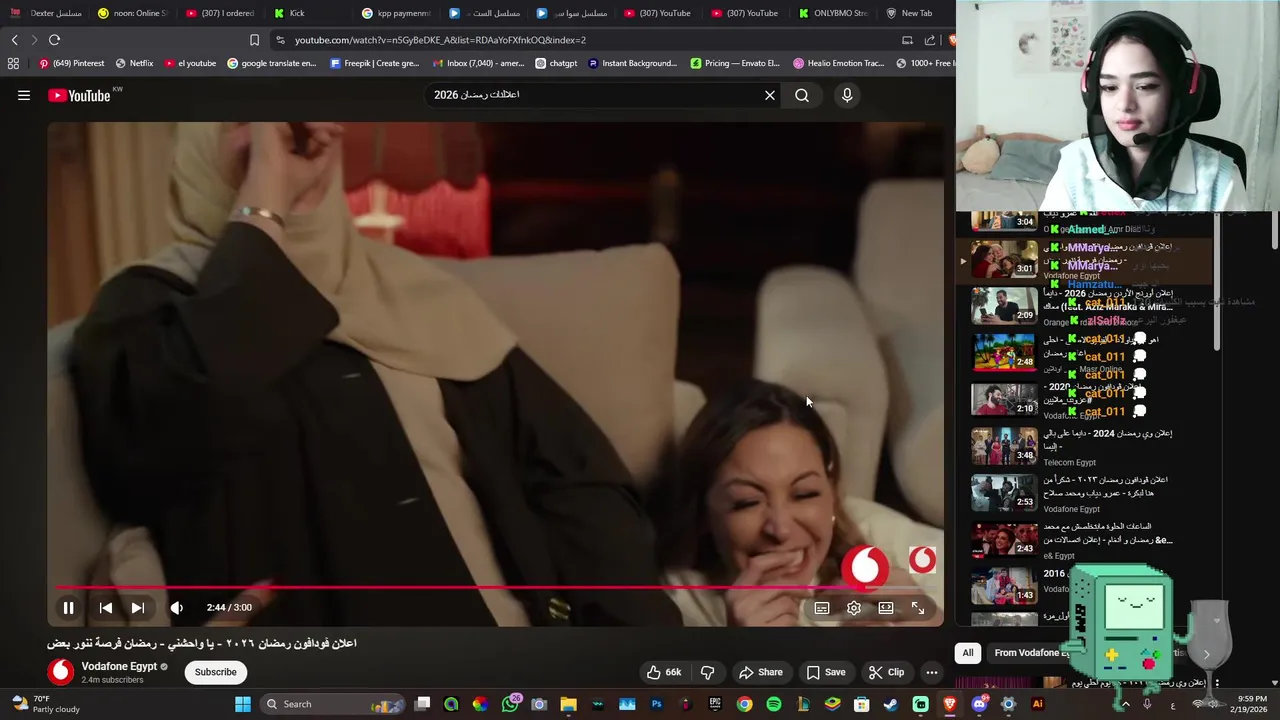Start voice search with microphone icon
The width and height of the screenshot is (1280, 720).
(847, 95)
